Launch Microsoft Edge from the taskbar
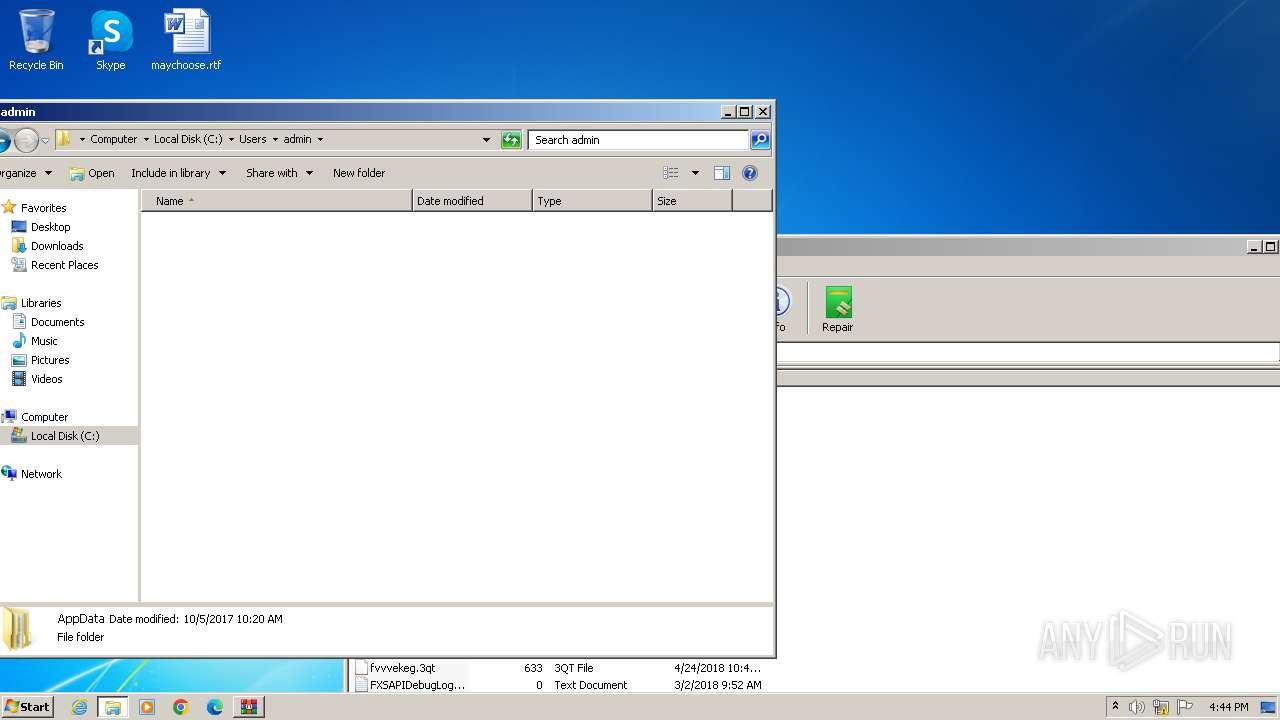Image resolution: width=1280 pixels, height=720 pixels. point(215,707)
